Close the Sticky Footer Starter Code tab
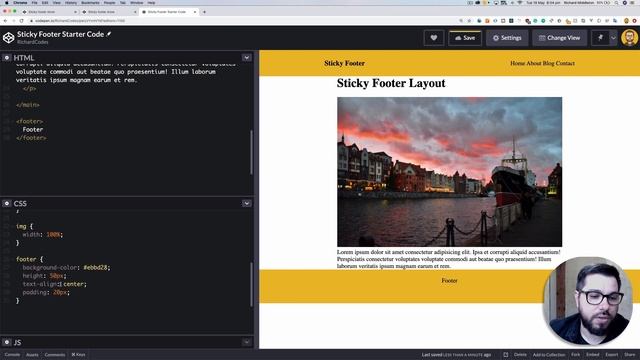This screenshot has height=360, width=640. pos(195,12)
